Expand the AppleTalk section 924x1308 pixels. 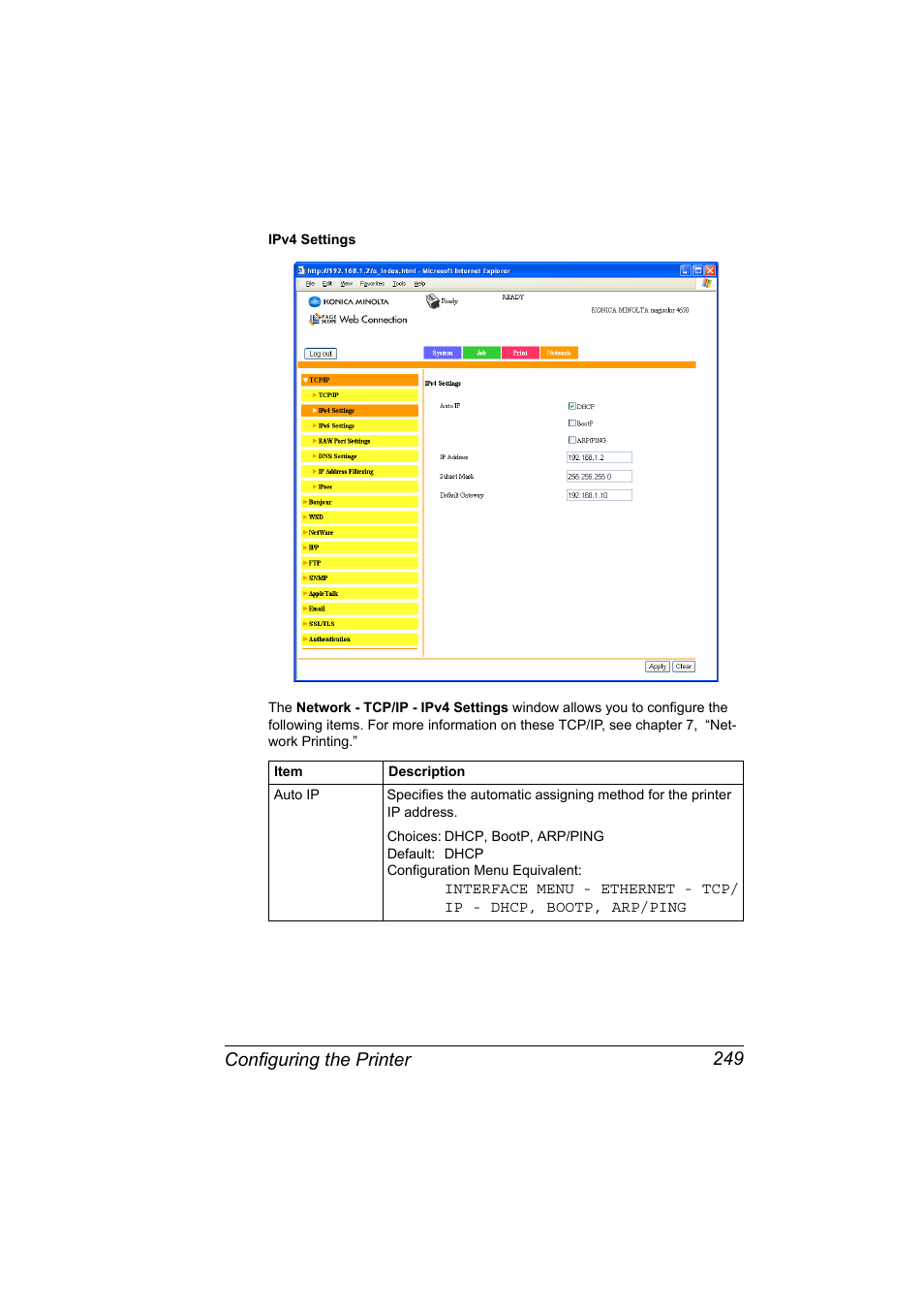point(359,593)
